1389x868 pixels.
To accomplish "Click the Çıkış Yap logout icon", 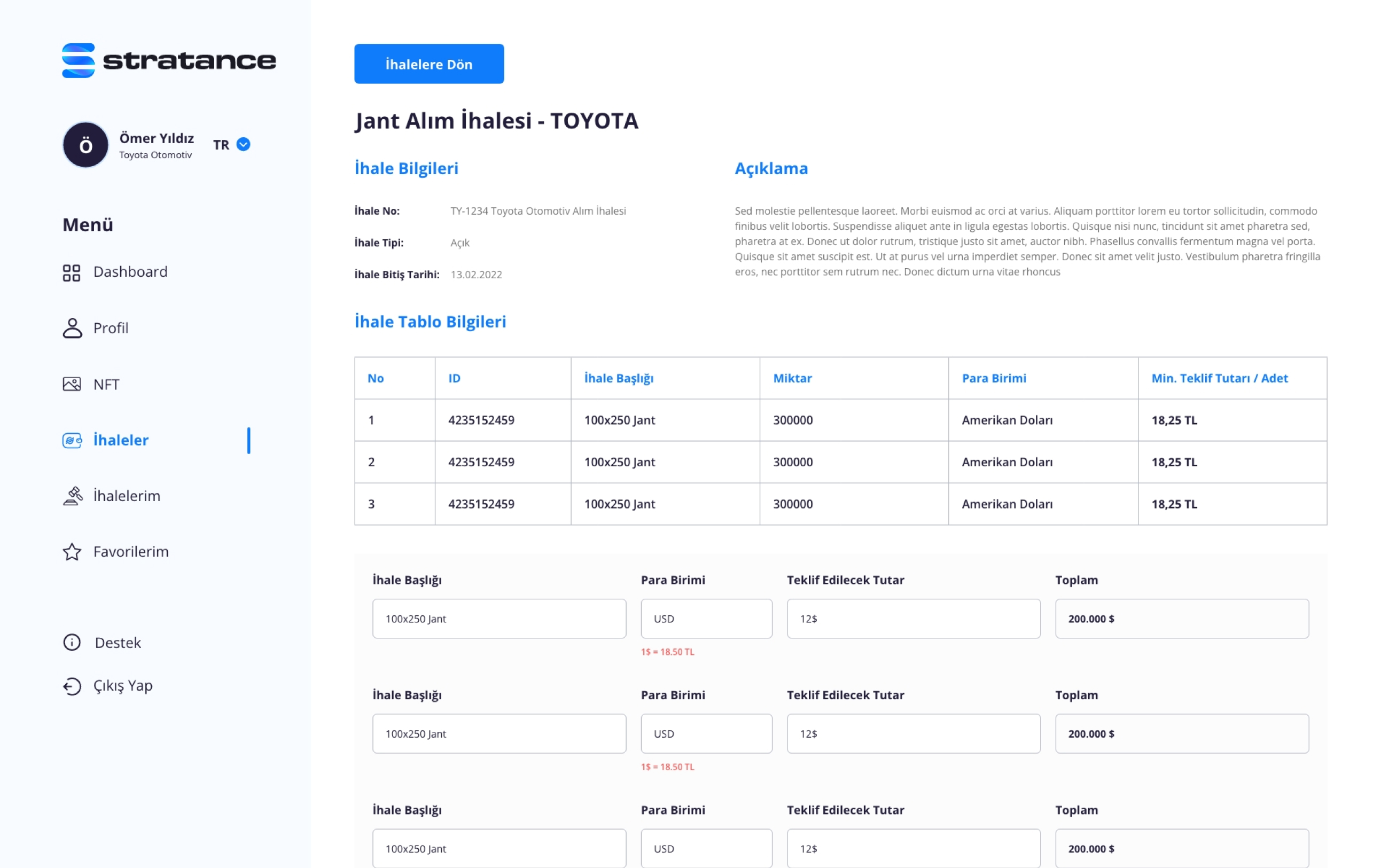I will [72, 686].
